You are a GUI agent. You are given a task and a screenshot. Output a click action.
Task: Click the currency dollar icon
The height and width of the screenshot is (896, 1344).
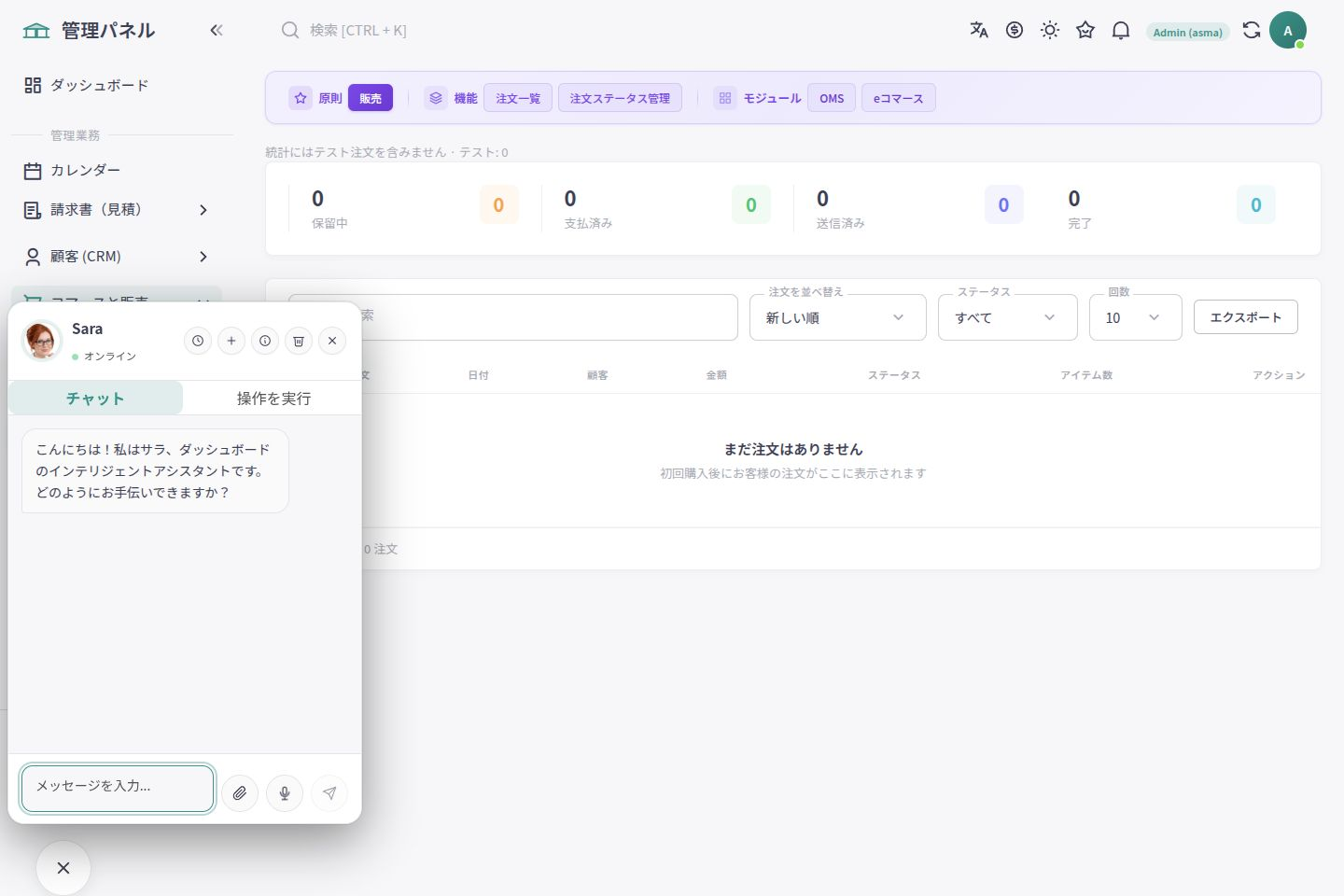(1015, 31)
